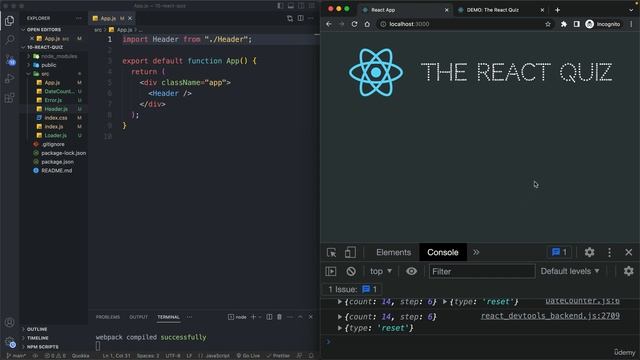Open the Default levels dropdown
Image resolution: width=640 pixels, height=360 pixels.
[x=570, y=271]
